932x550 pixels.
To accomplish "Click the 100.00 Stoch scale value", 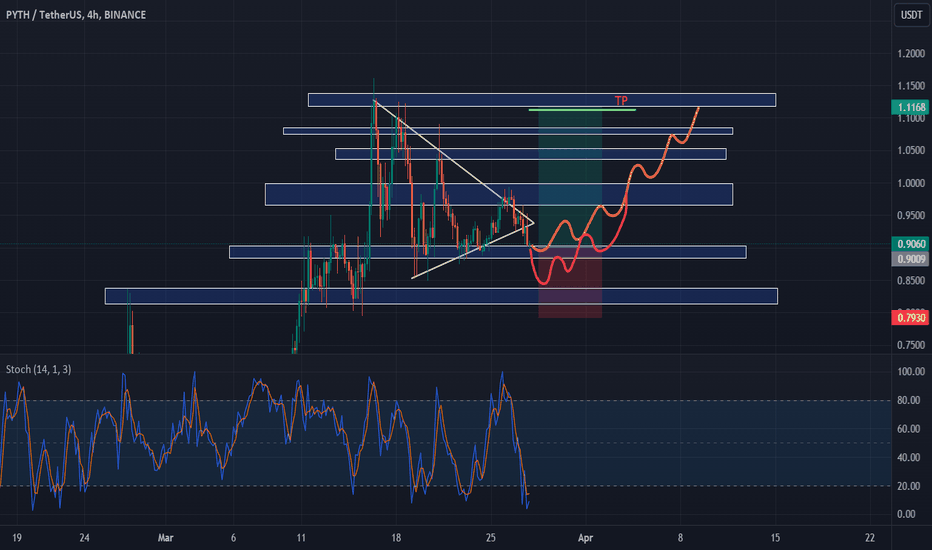I will click(911, 372).
